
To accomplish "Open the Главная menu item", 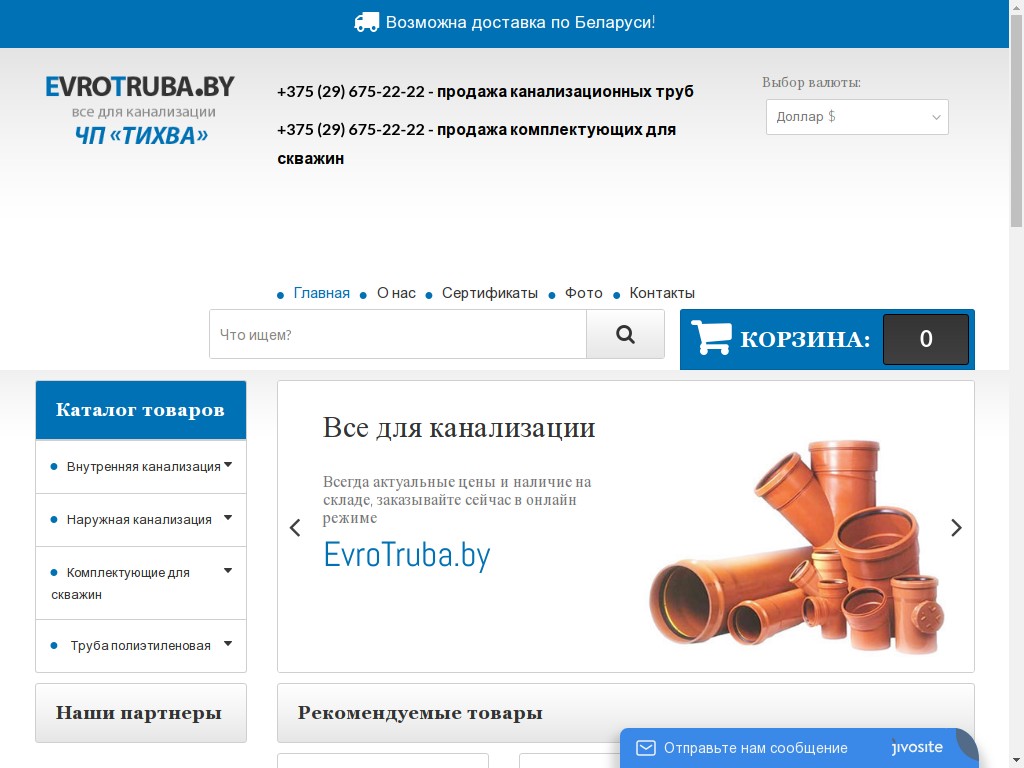I will 321,293.
